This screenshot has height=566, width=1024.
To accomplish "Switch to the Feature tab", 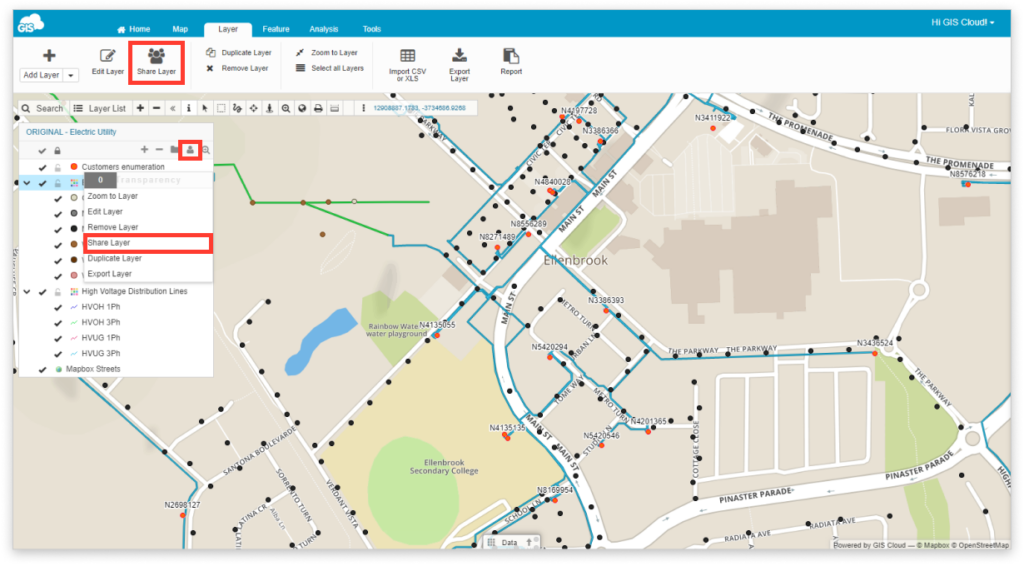I will coord(276,29).
